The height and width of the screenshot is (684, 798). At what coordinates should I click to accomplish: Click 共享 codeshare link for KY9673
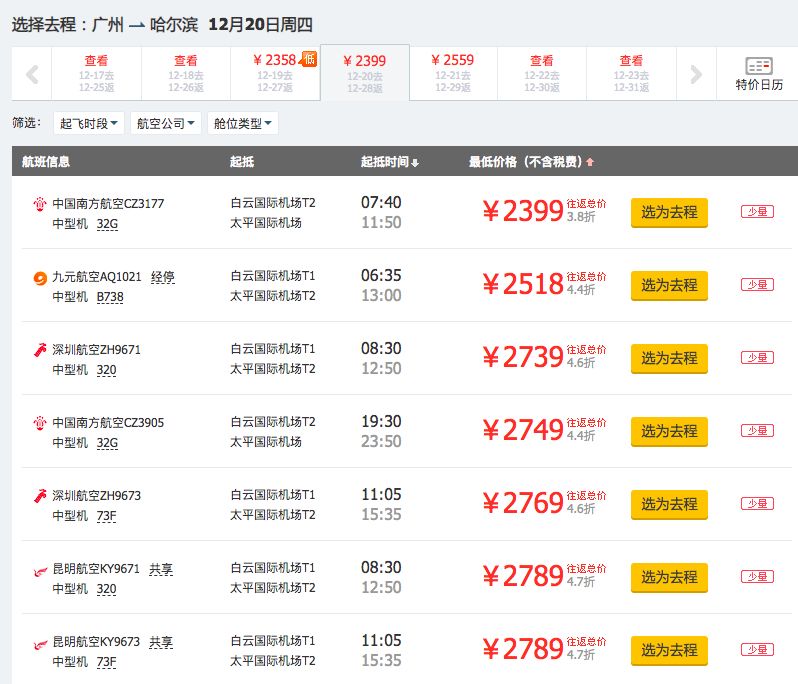click(x=161, y=642)
